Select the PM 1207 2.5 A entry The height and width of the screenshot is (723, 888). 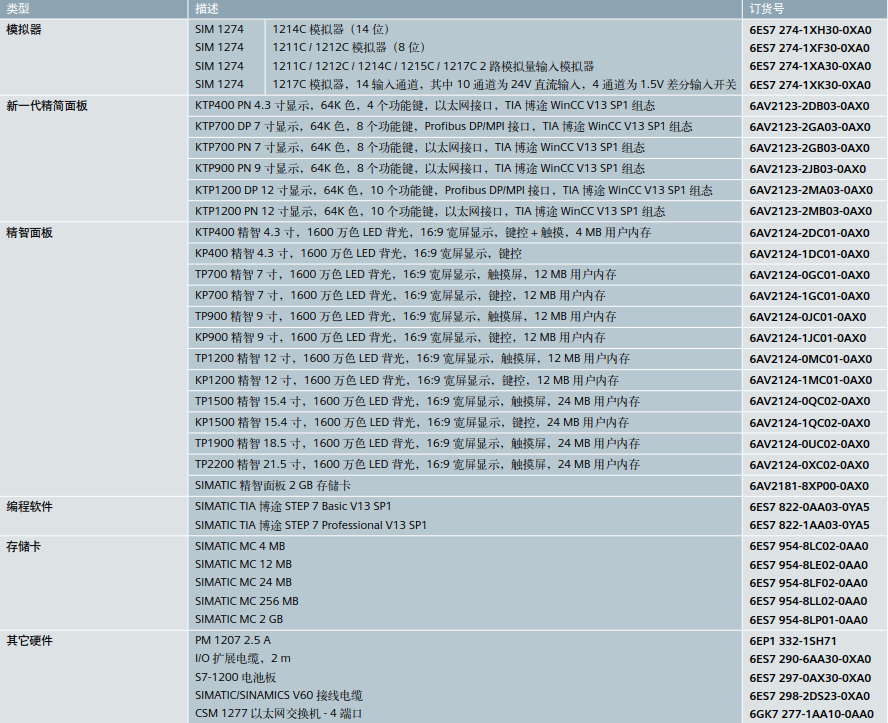[233, 640]
